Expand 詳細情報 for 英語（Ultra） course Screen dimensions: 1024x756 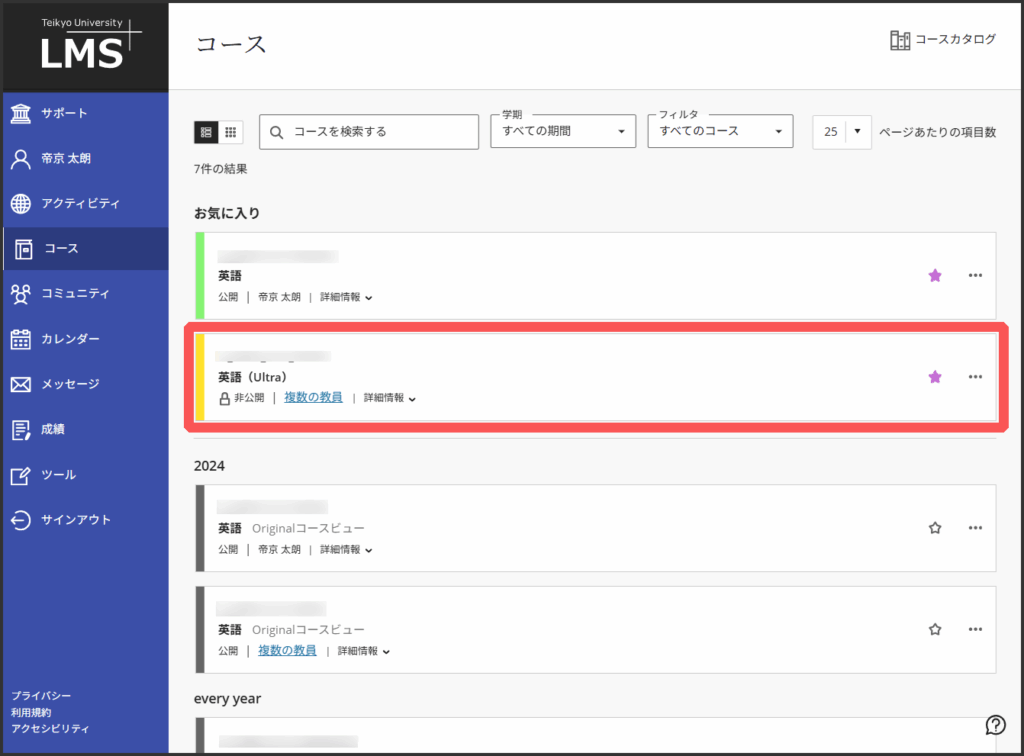pos(389,398)
